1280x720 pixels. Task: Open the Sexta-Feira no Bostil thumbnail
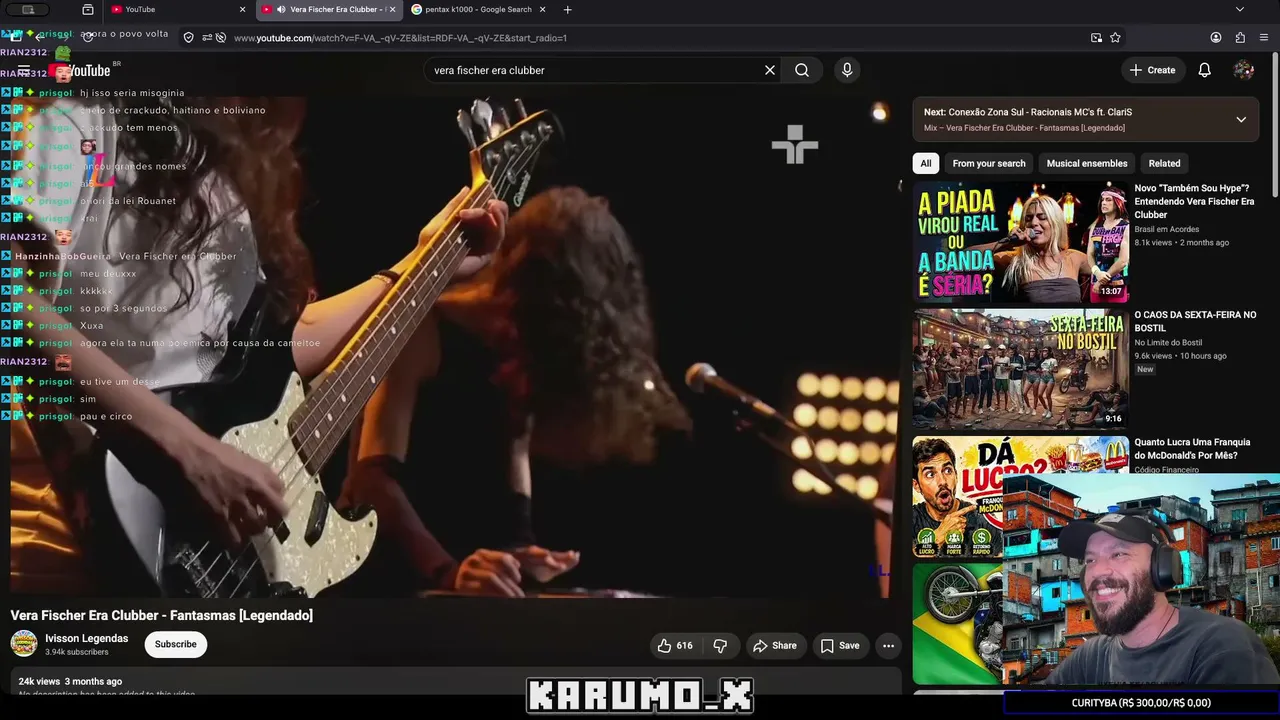tap(1020, 369)
